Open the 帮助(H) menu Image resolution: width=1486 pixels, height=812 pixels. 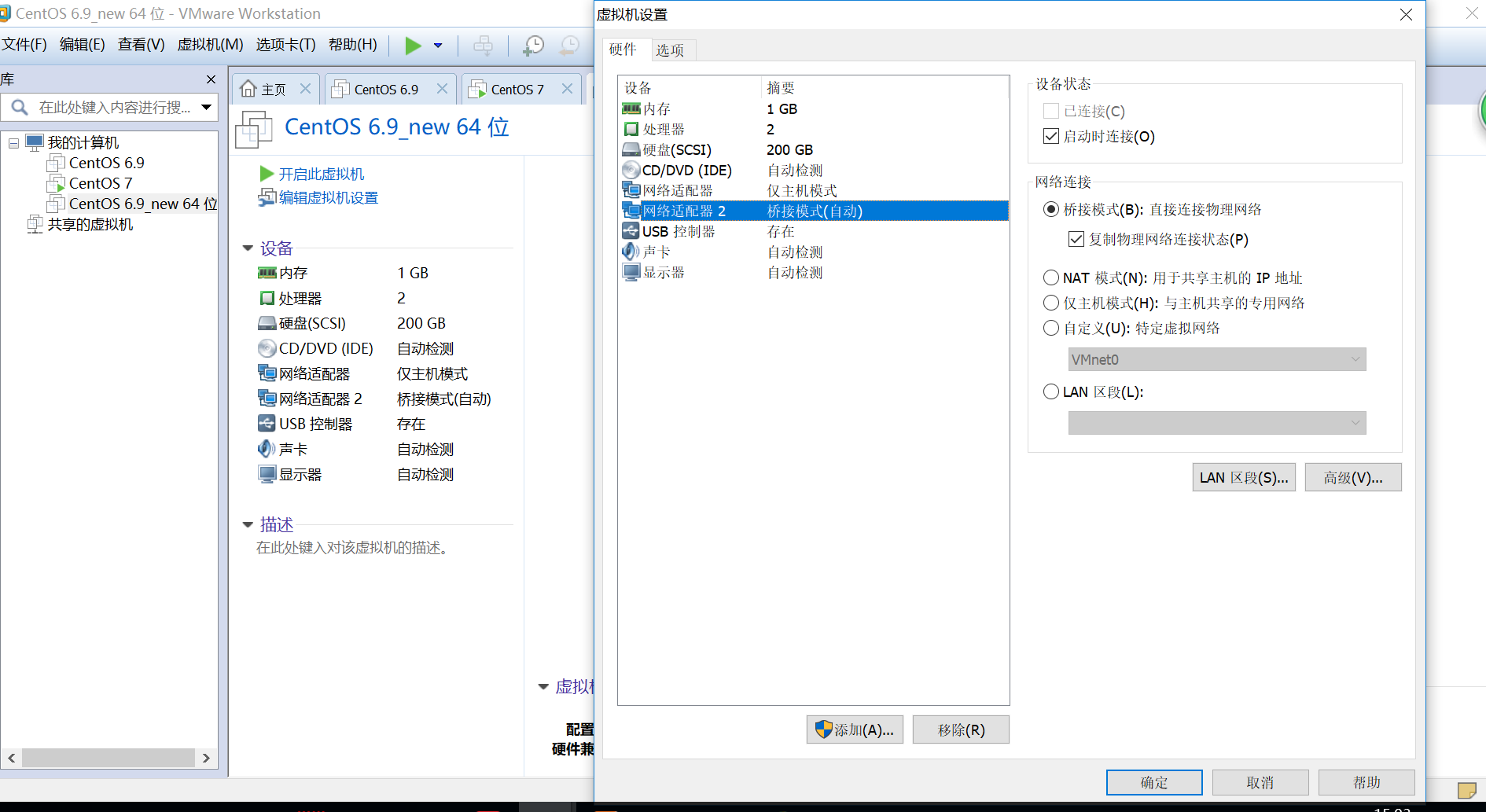tap(353, 45)
